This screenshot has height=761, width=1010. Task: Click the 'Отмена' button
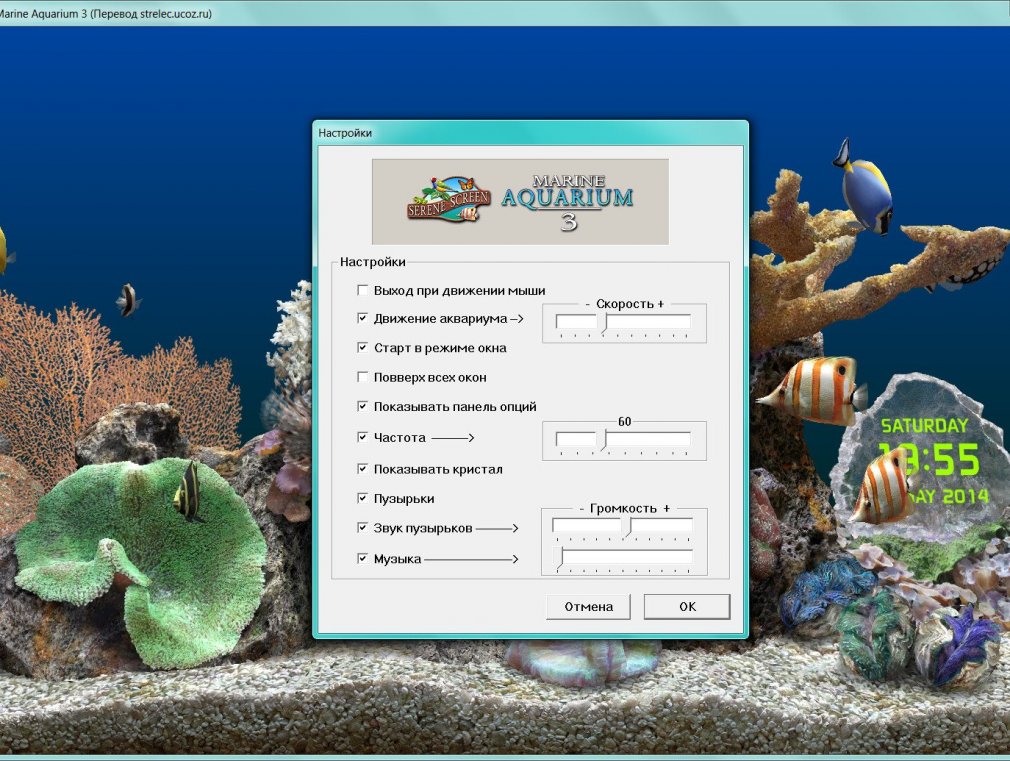click(588, 606)
